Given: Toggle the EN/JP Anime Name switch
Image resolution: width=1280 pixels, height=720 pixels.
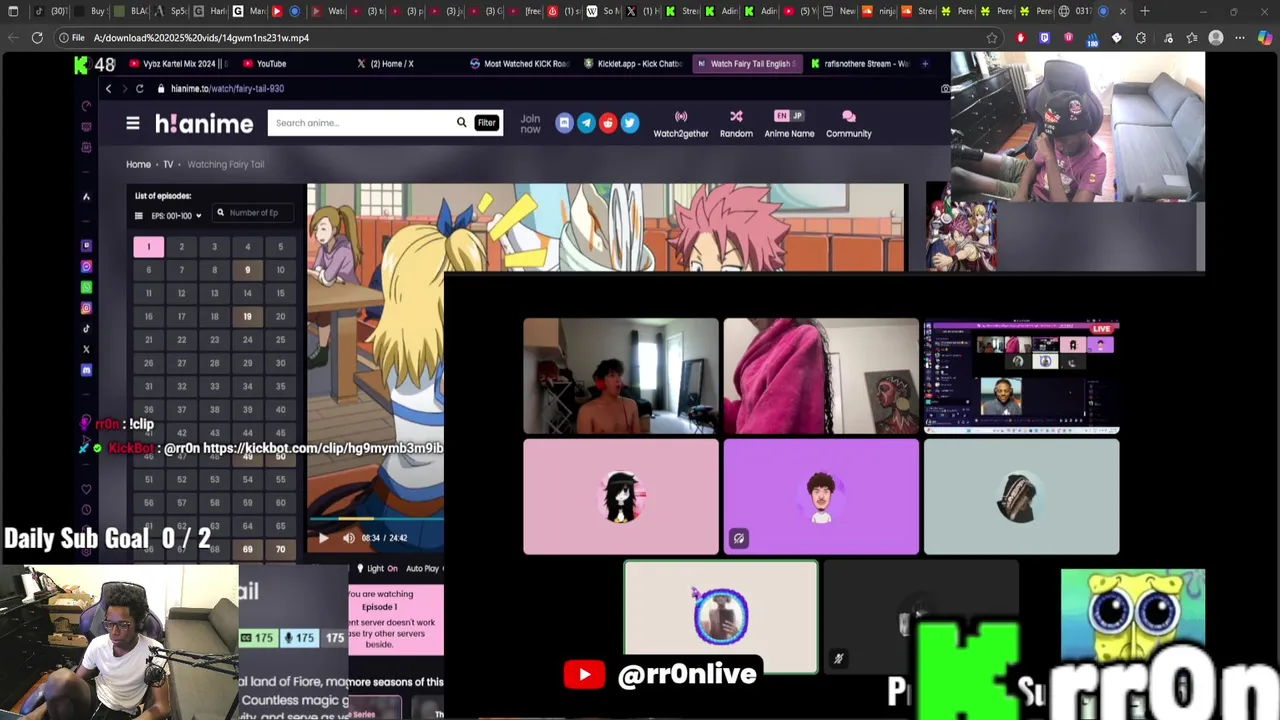Looking at the screenshot, I should click(x=789, y=115).
